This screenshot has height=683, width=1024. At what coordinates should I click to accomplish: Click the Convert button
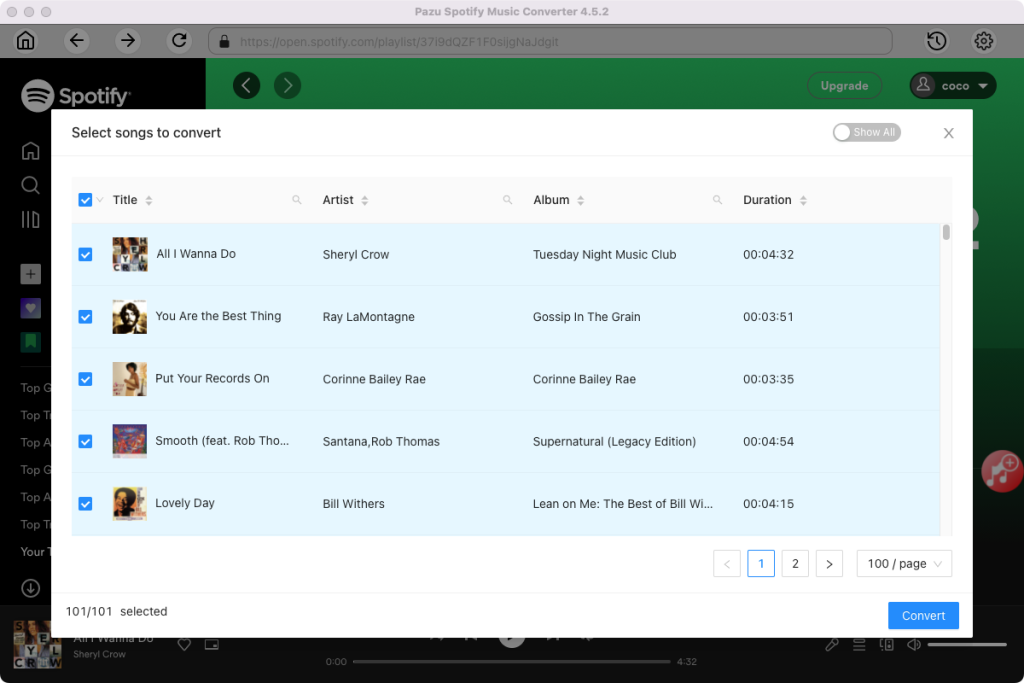pos(923,616)
